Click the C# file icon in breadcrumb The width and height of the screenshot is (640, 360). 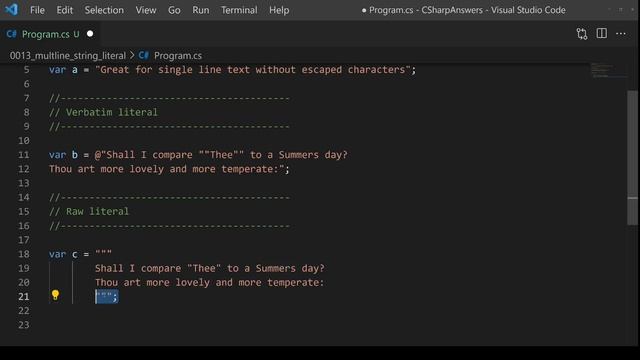[x=144, y=55]
